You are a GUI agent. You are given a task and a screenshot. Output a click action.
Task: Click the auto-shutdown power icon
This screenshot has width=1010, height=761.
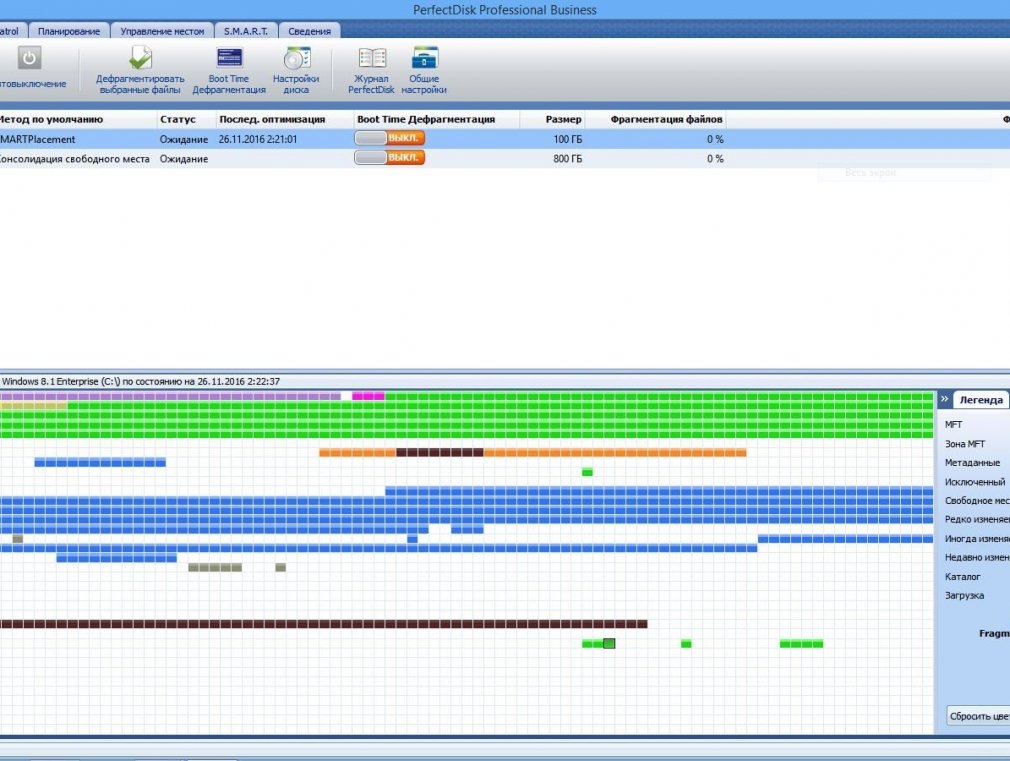[28, 59]
